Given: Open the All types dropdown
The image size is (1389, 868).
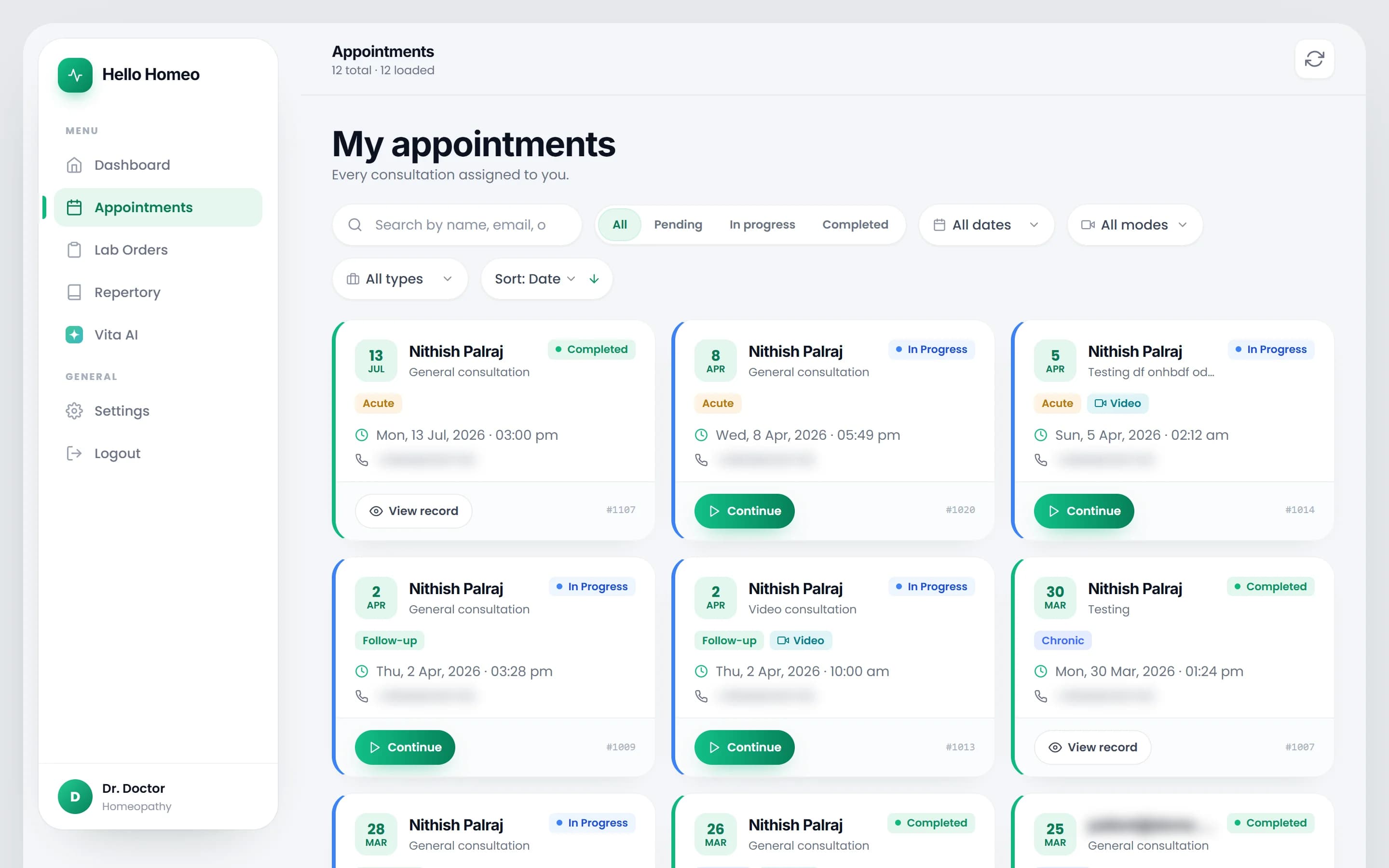Looking at the screenshot, I should pyautogui.click(x=399, y=279).
